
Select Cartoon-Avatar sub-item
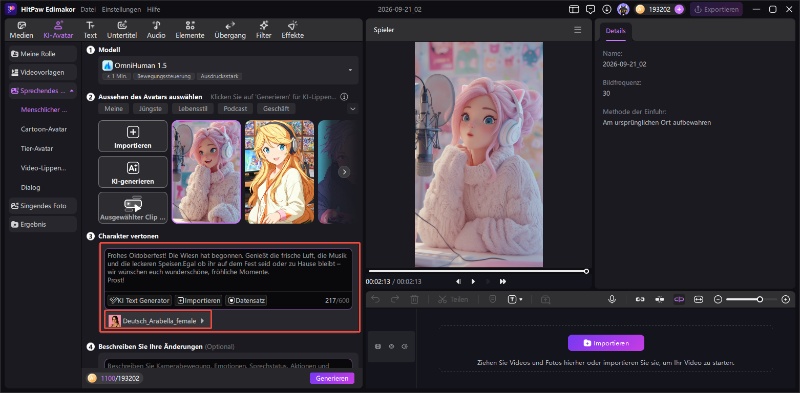click(44, 129)
